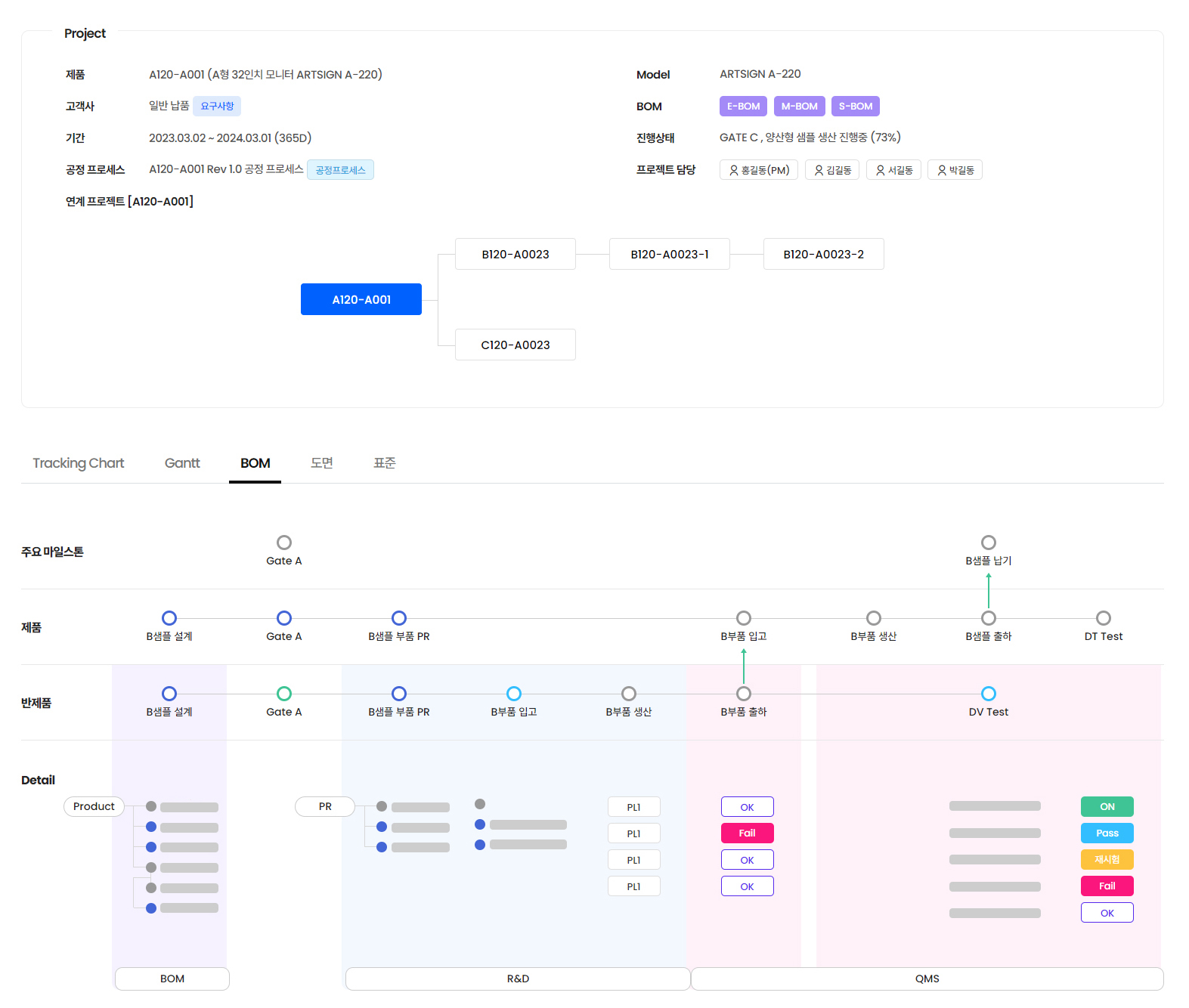Screen dimensions: 1189x1008
Task: Click the 홍길동(PM) person chip
Action: (758, 170)
